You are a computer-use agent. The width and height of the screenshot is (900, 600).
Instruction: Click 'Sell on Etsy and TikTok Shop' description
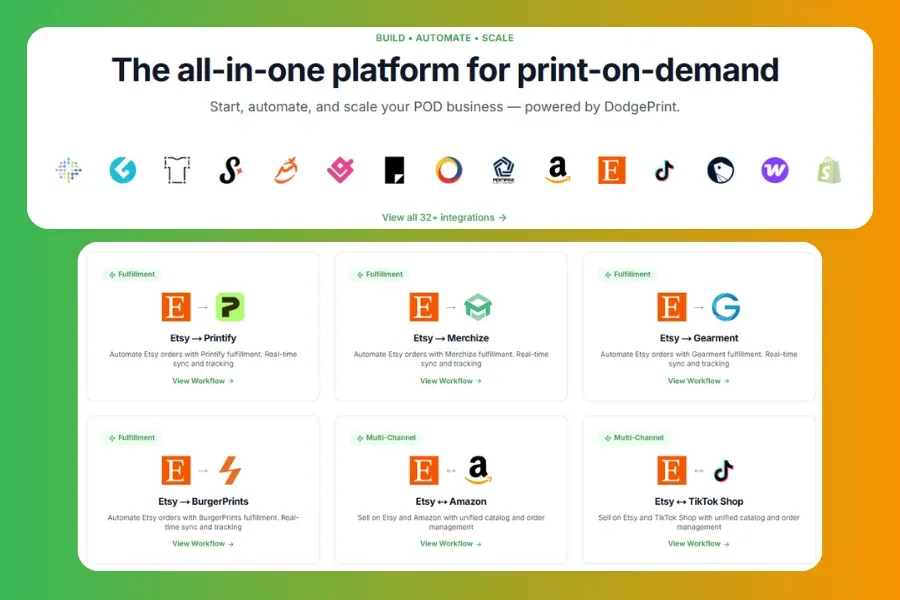pos(699,522)
